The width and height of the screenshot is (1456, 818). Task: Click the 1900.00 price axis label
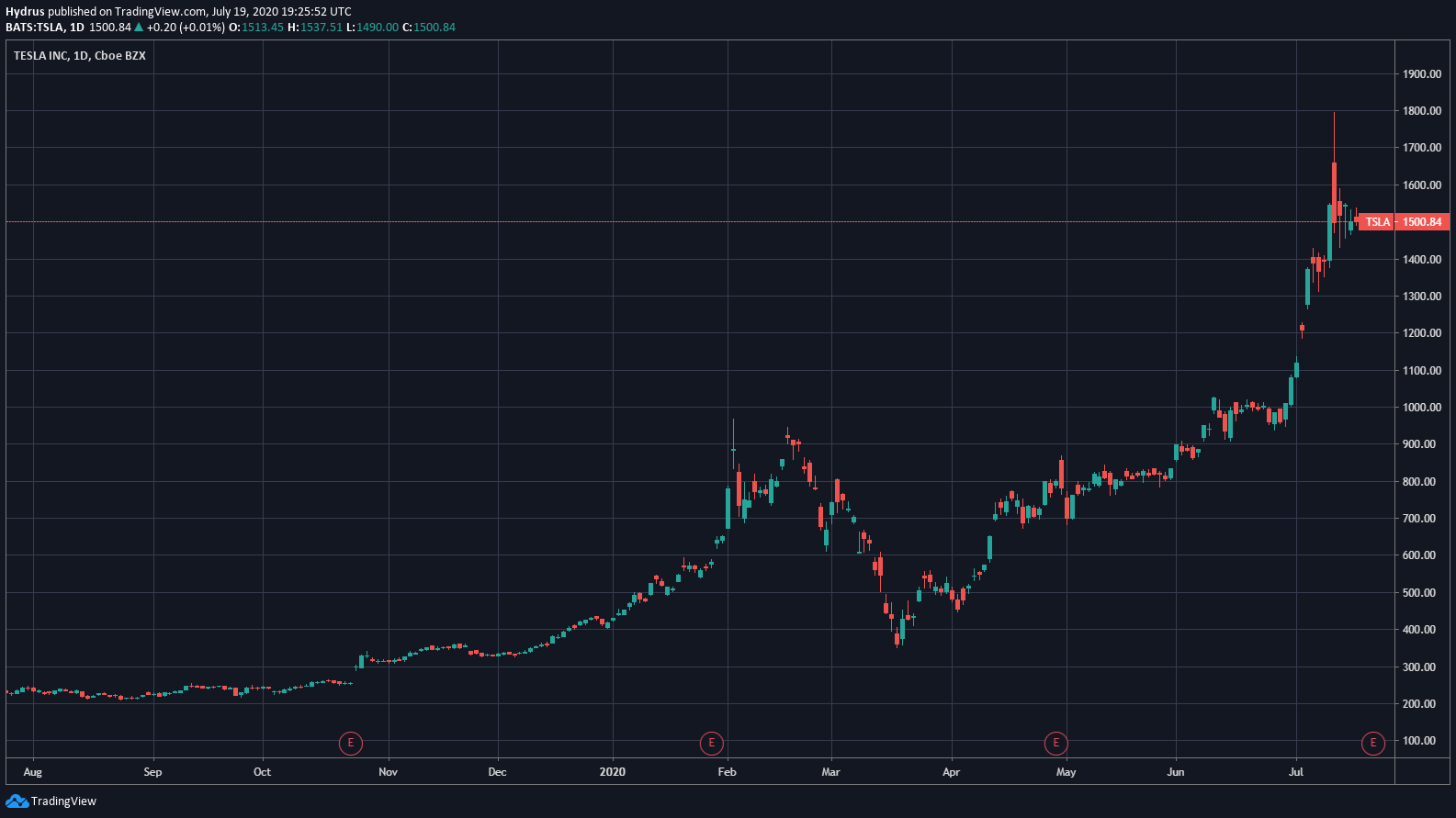point(1422,74)
